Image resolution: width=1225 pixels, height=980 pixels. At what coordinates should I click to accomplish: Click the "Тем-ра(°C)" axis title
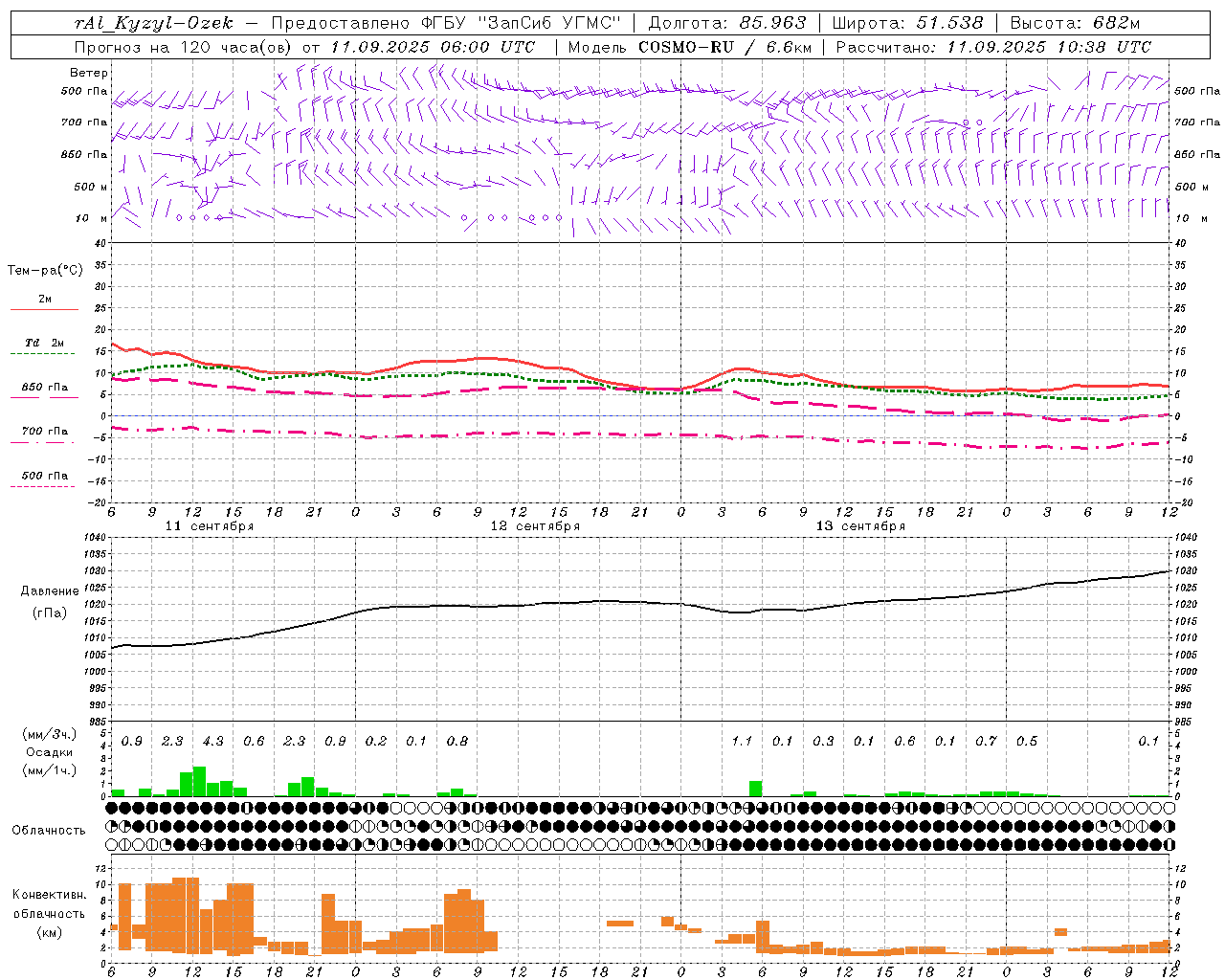(45, 271)
